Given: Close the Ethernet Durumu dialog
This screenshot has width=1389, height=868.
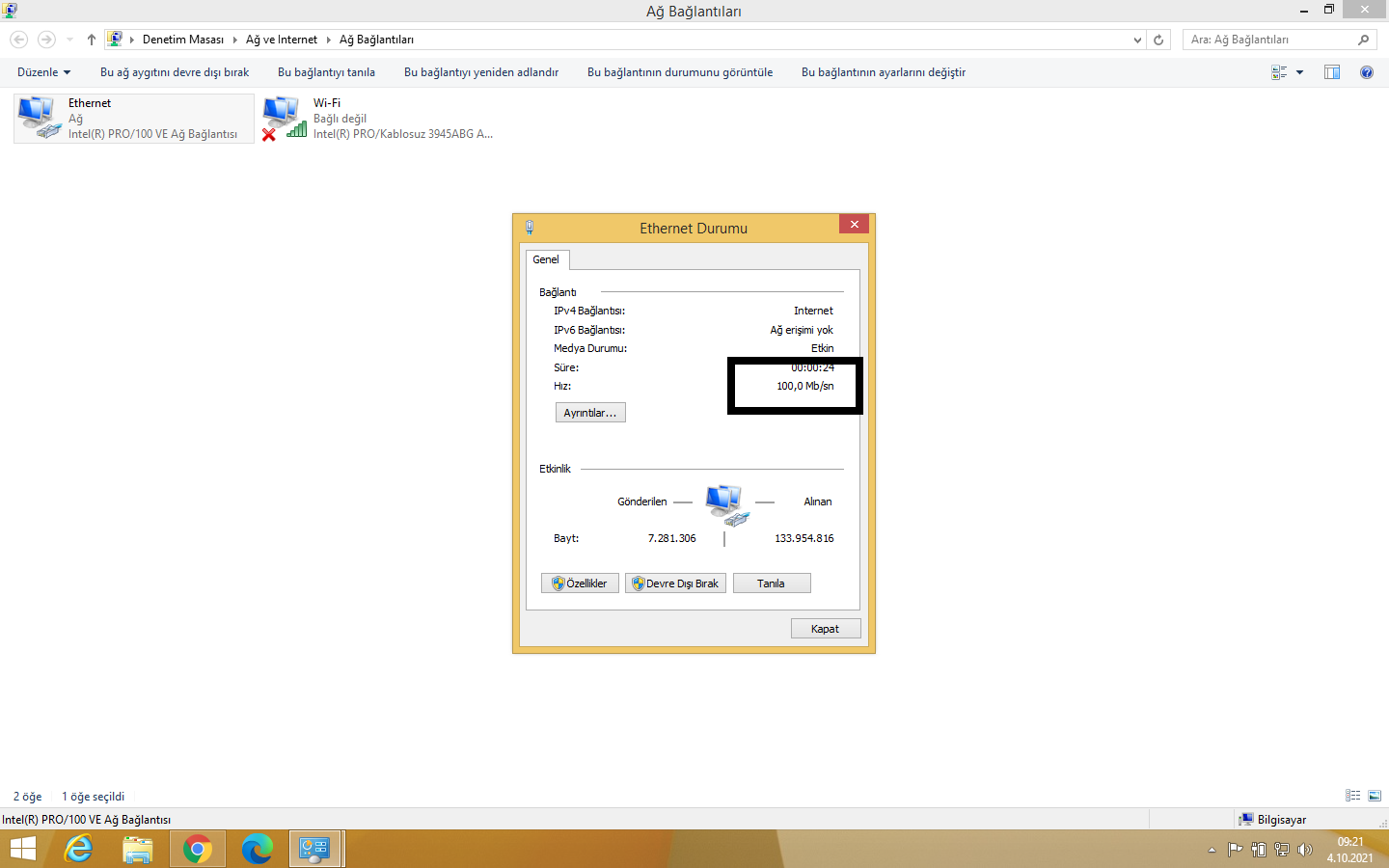Looking at the screenshot, I should pyautogui.click(x=854, y=224).
